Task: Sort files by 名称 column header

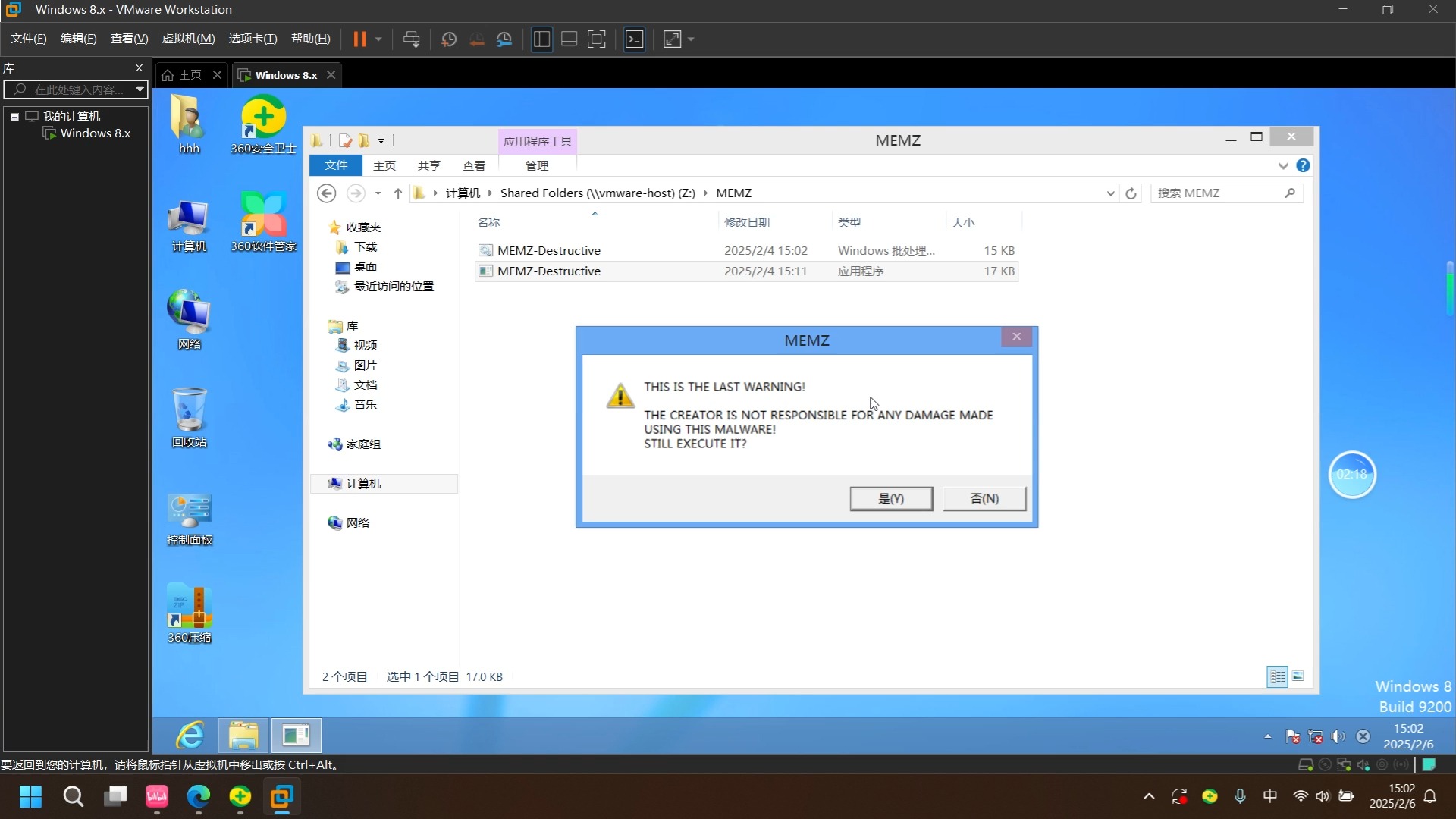Action: coord(596,222)
